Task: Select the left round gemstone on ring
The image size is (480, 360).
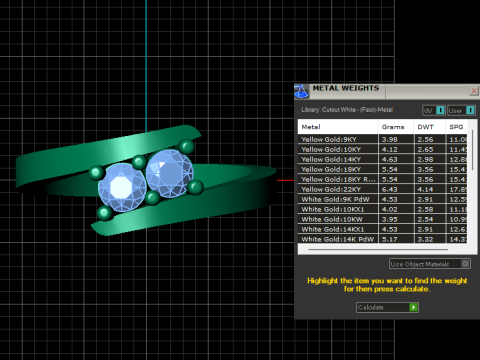Action: 122,188
